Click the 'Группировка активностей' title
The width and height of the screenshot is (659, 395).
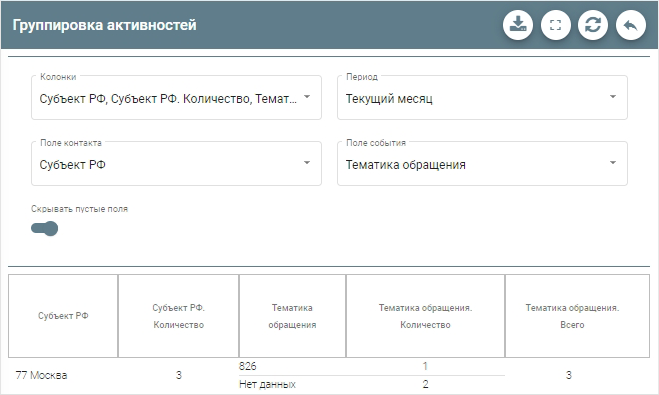pos(105,25)
